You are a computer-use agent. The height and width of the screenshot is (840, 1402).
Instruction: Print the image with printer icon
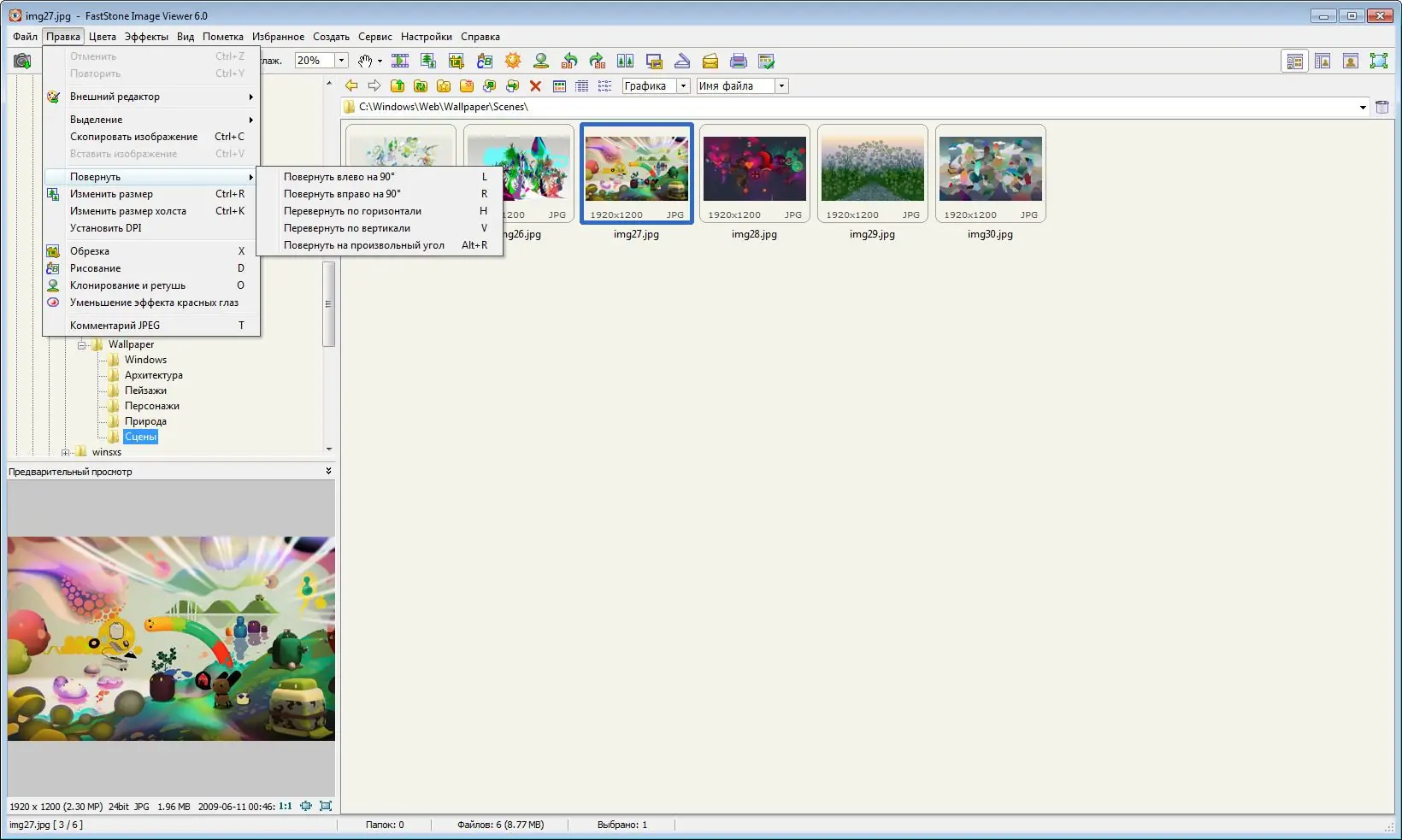739,61
